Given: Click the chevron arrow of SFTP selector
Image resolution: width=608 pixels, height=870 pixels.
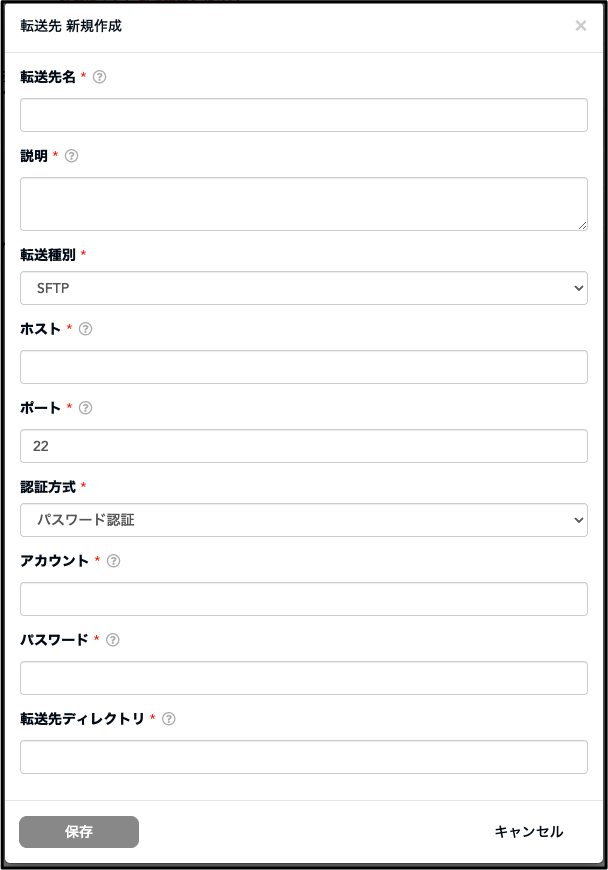Looking at the screenshot, I should point(579,288).
